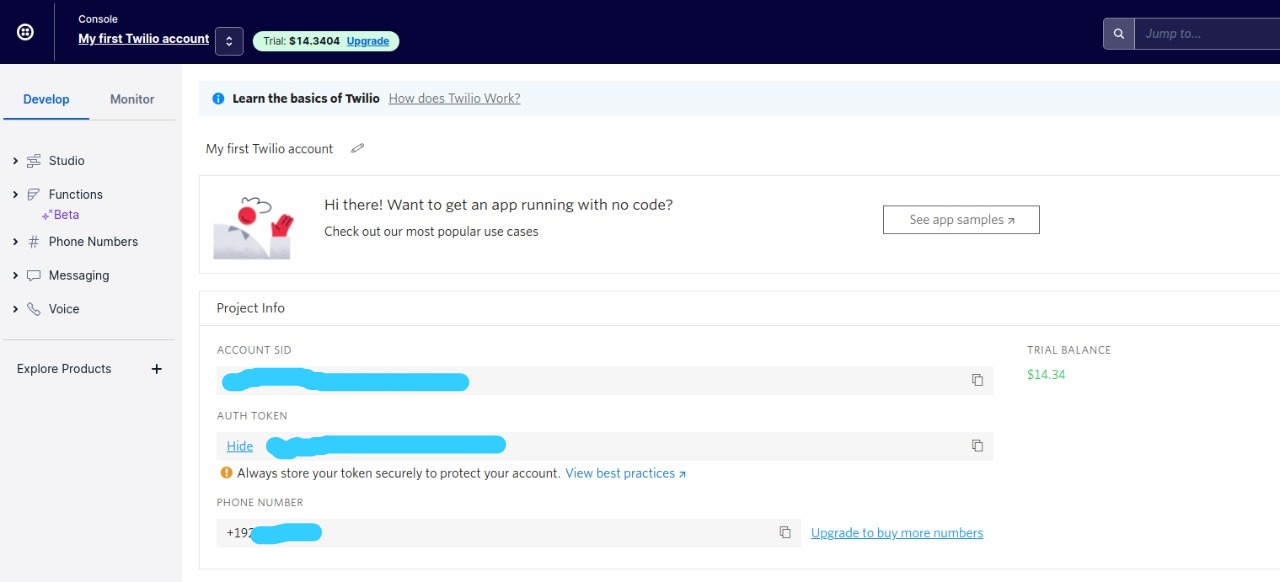1280x582 pixels.
Task: Click the Functions icon
Action: [x=34, y=195]
